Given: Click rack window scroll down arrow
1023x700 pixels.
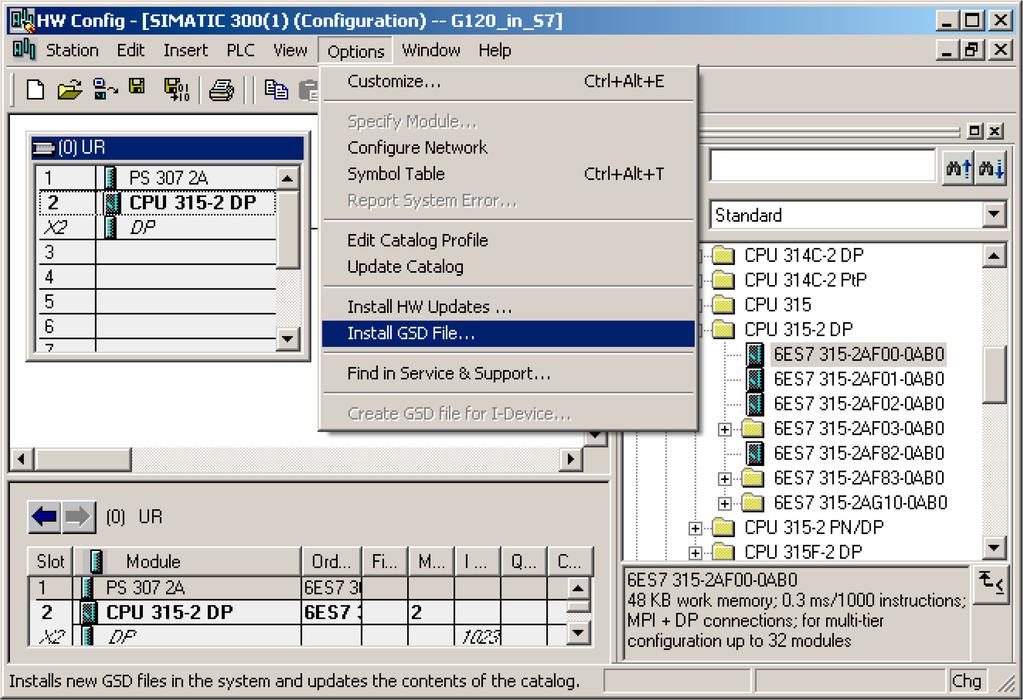Looking at the screenshot, I should (x=288, y=339).
